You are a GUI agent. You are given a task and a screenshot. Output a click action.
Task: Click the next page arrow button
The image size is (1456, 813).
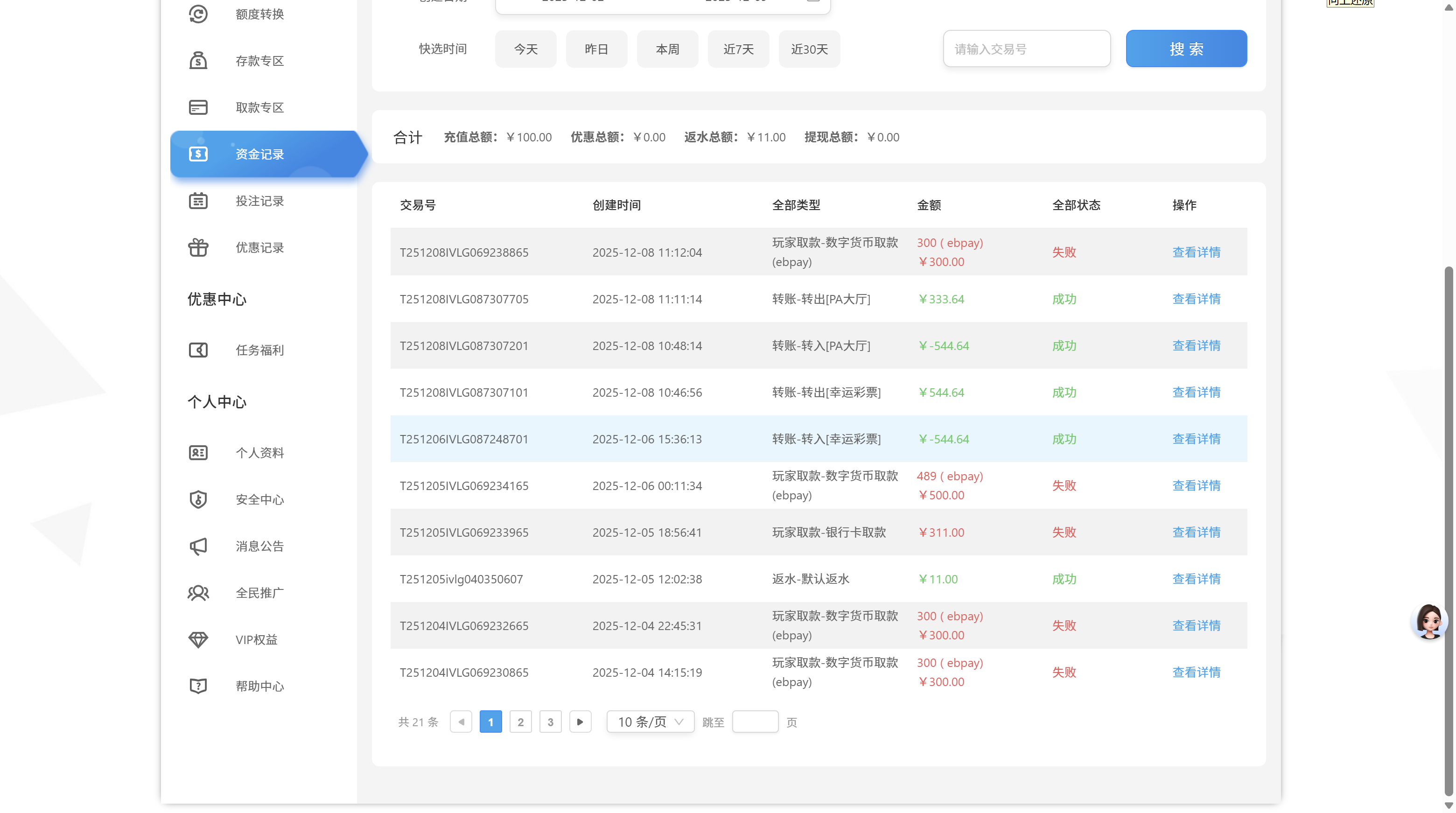(x=581, y=722)
